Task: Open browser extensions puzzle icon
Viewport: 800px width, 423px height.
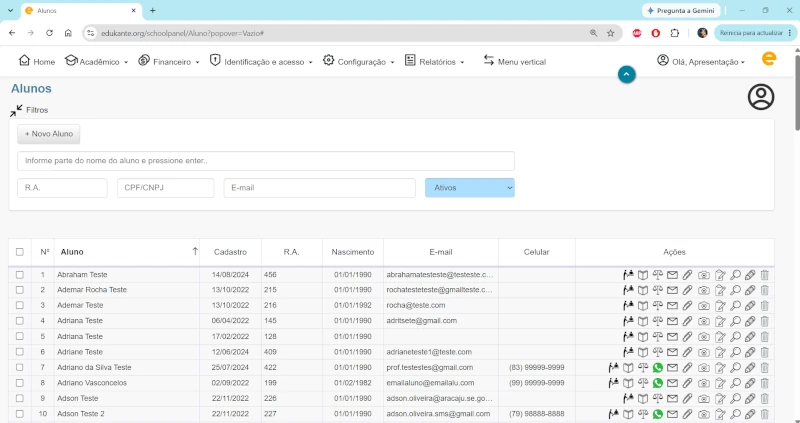Action: (674, 33)
